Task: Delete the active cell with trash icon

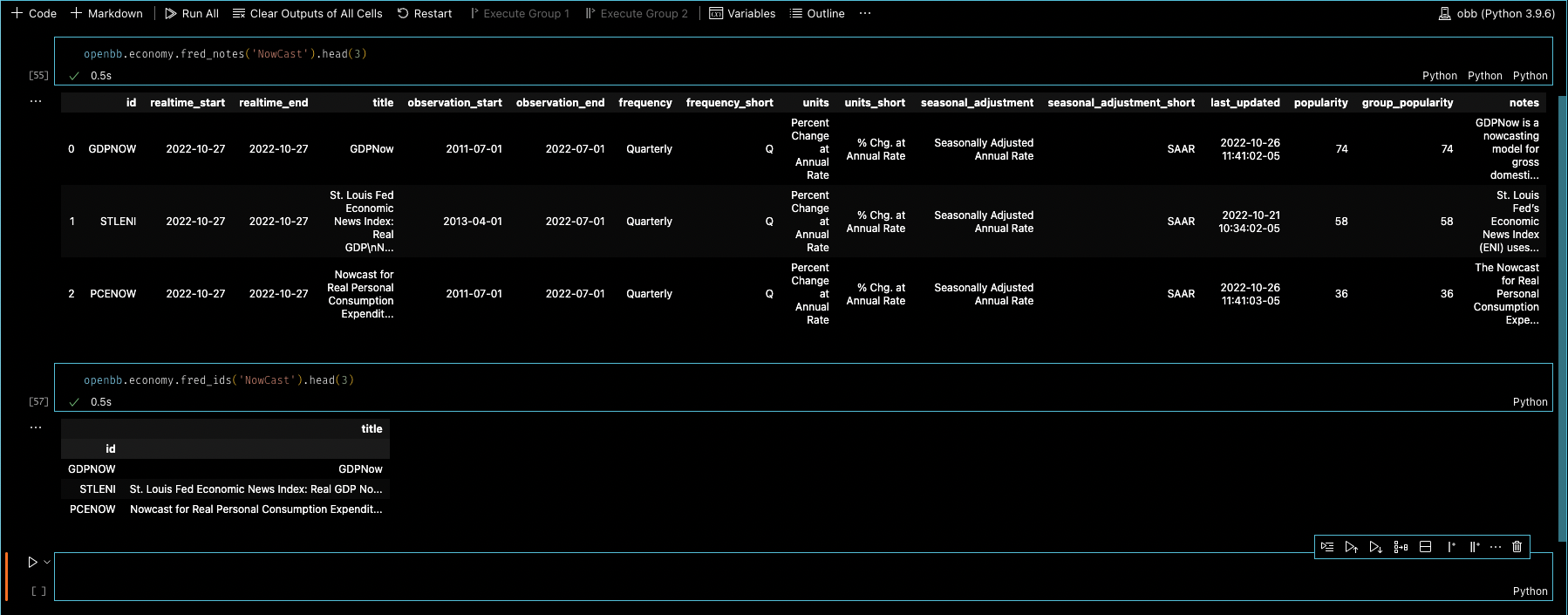Action: (x=1517, y=547)
